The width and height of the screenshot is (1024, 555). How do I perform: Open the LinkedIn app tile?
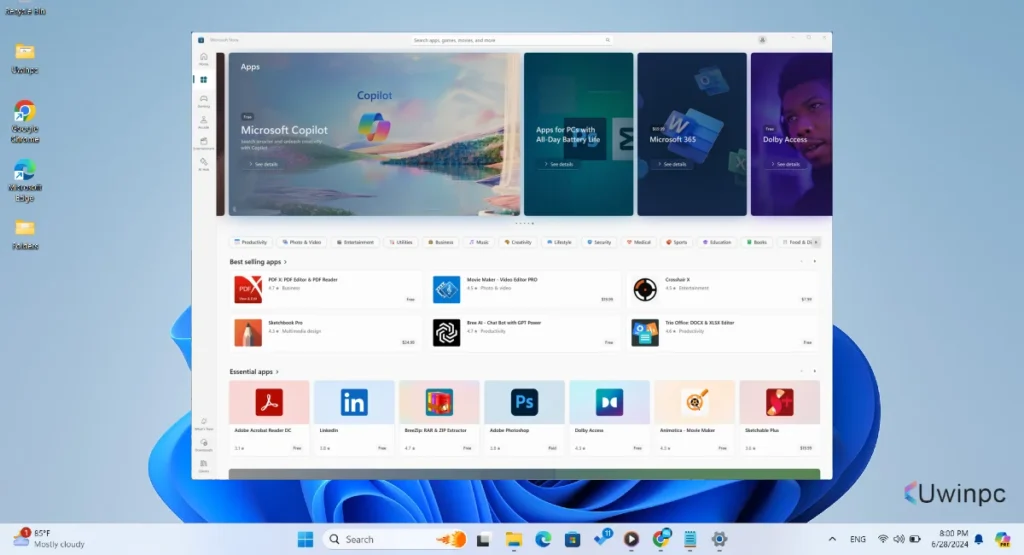click(354, 417)
